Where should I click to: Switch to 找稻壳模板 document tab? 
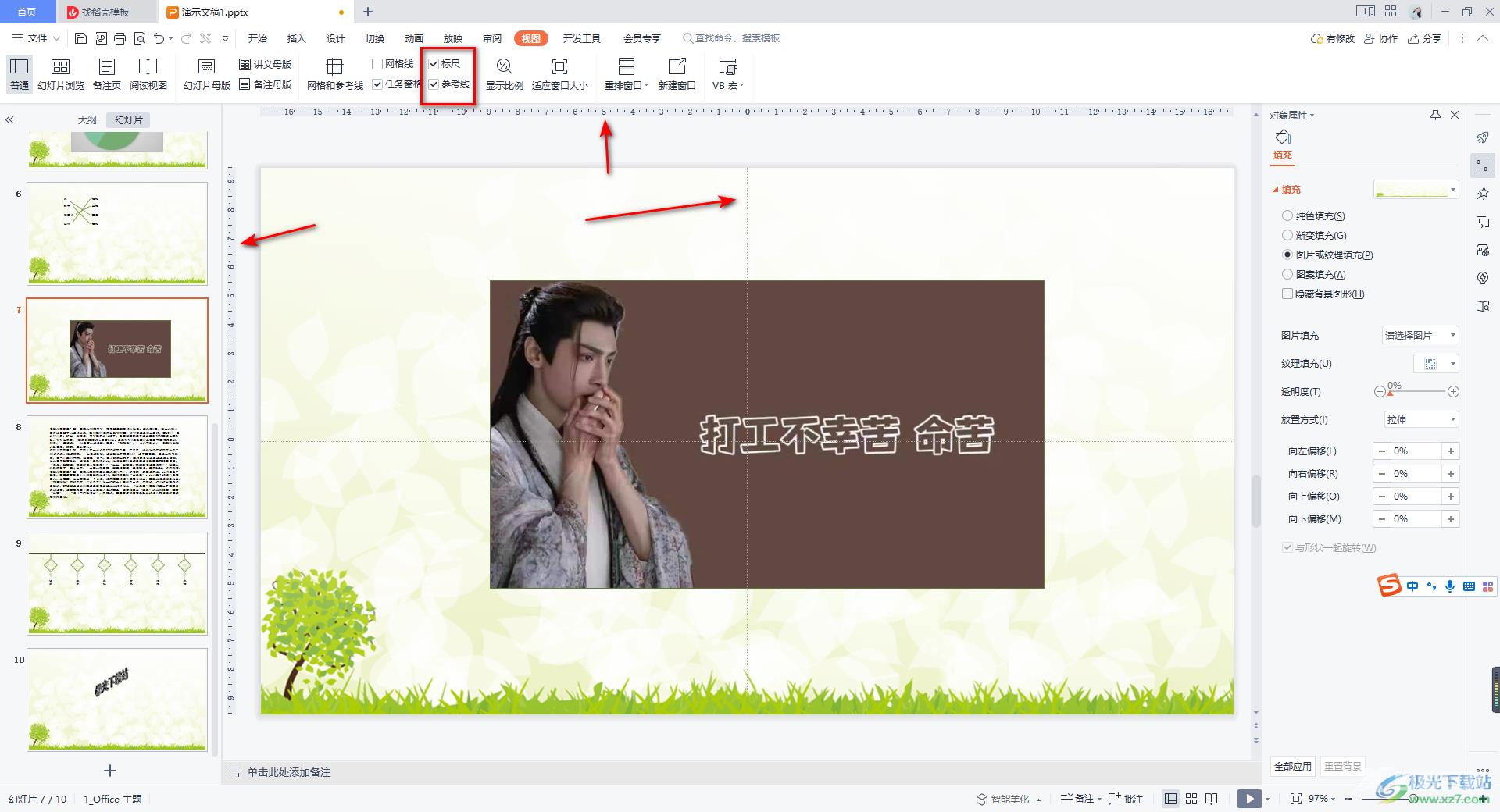pos(105,12)
